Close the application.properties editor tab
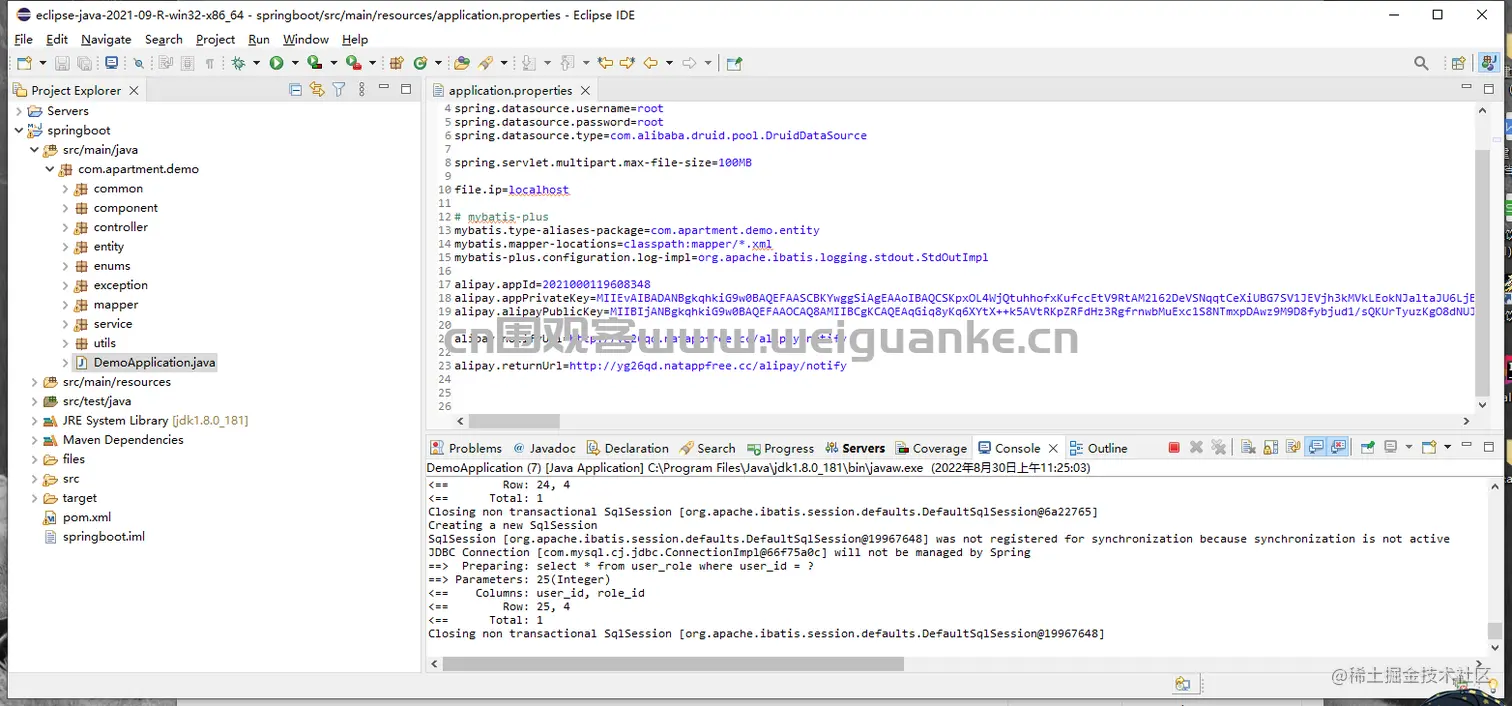The width and height of the screenshot is (1512, 706). coord(586,90)
